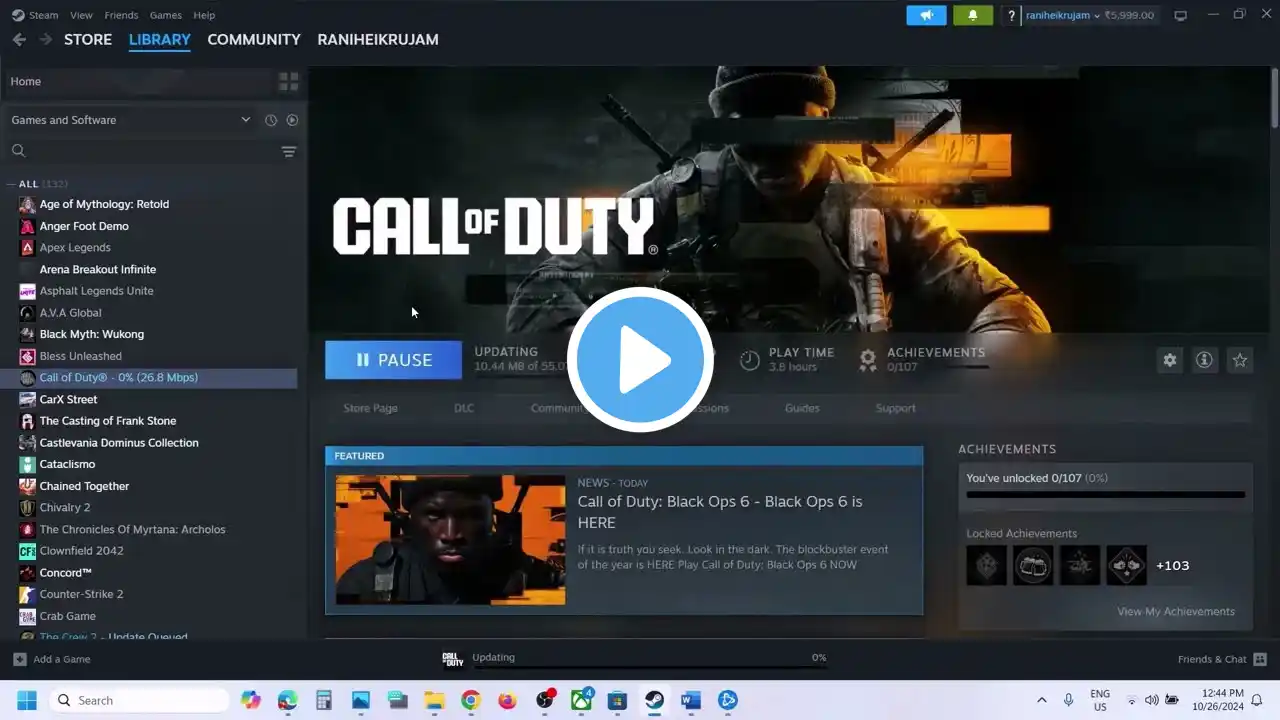Open the Games menu

pos(165,15)
